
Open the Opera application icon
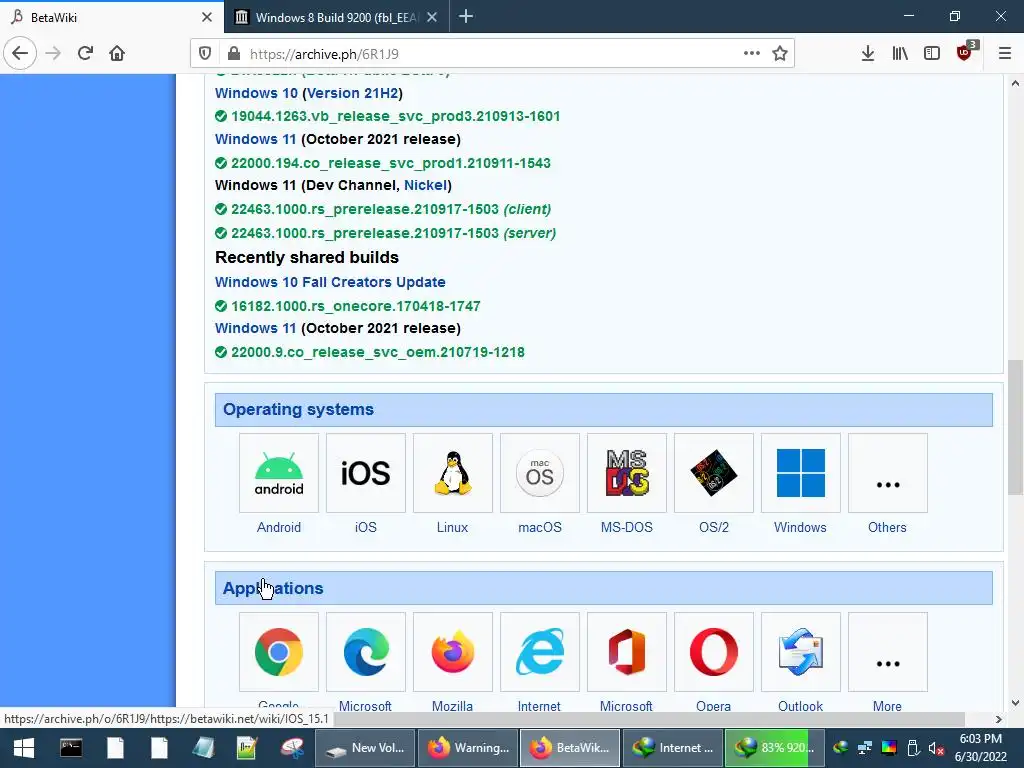pyautogui.click(x=714, y=652)
